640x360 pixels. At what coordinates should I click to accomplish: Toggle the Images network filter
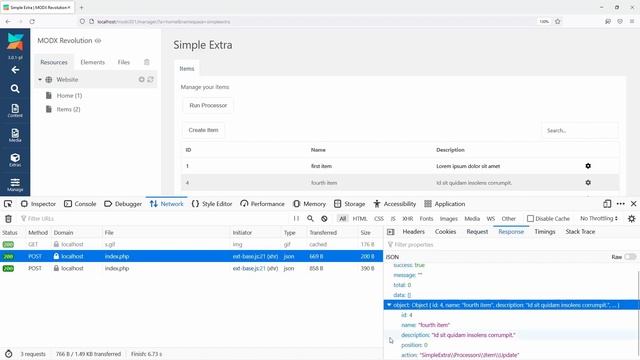coord(449,219)
